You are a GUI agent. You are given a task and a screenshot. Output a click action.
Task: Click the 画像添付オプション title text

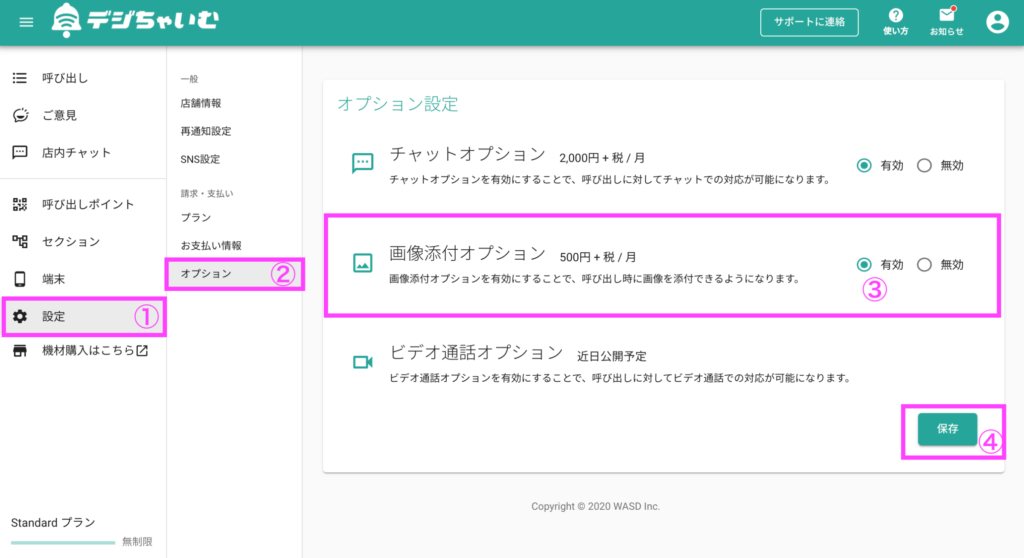tap(468, 254)
